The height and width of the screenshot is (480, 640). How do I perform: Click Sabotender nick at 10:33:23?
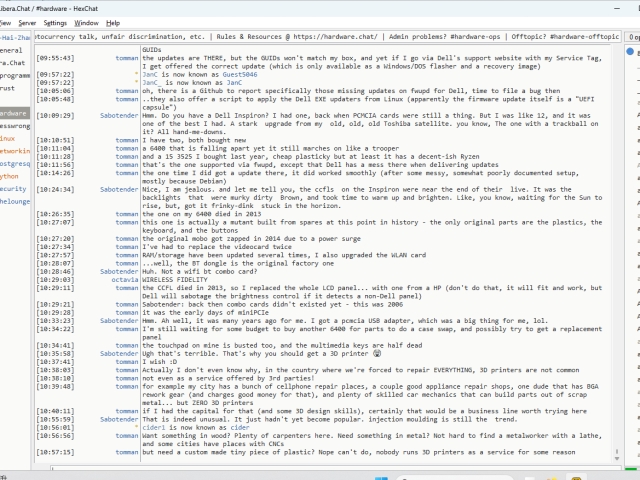coord(119,321)
